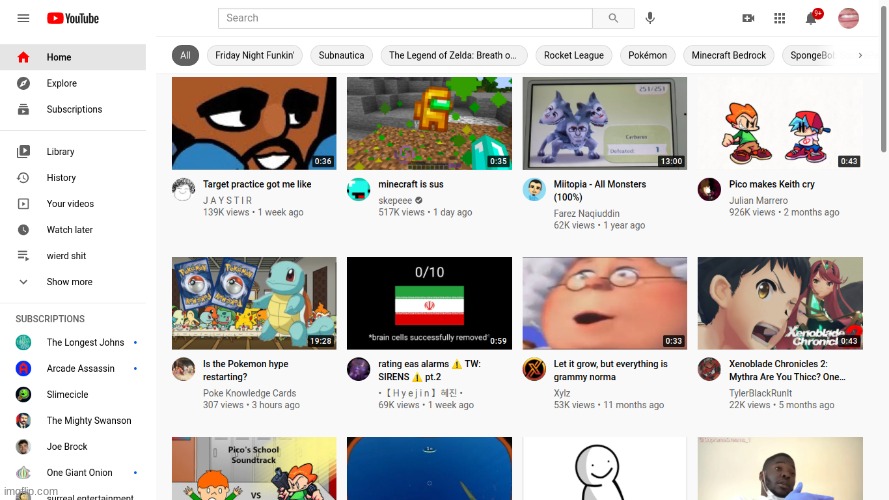Open video title Pico makes Keith cry
The image size is (889, 500).
(772, 184)
